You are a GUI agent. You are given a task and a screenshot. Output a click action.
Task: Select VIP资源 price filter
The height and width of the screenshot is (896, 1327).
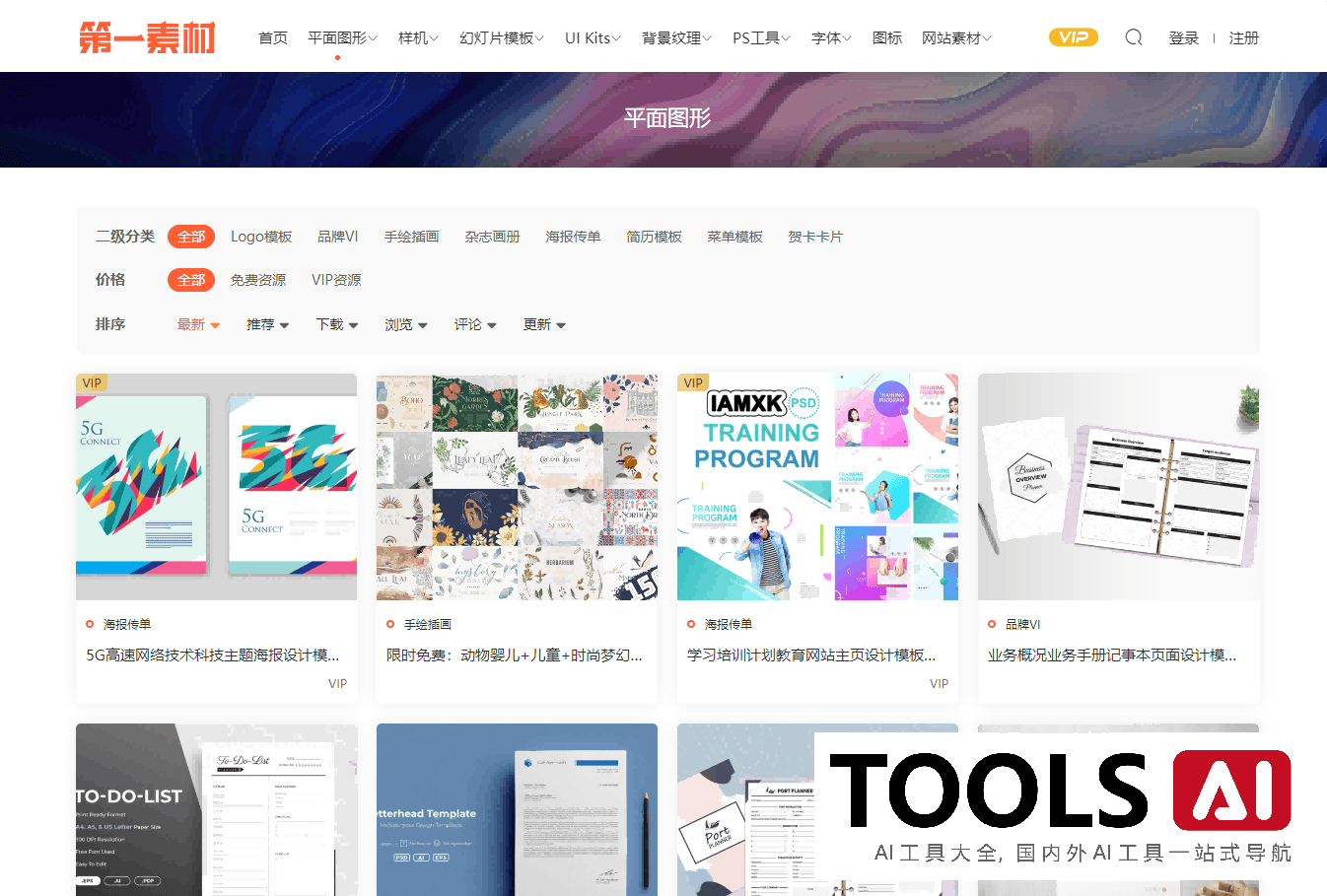pos(336,280)
